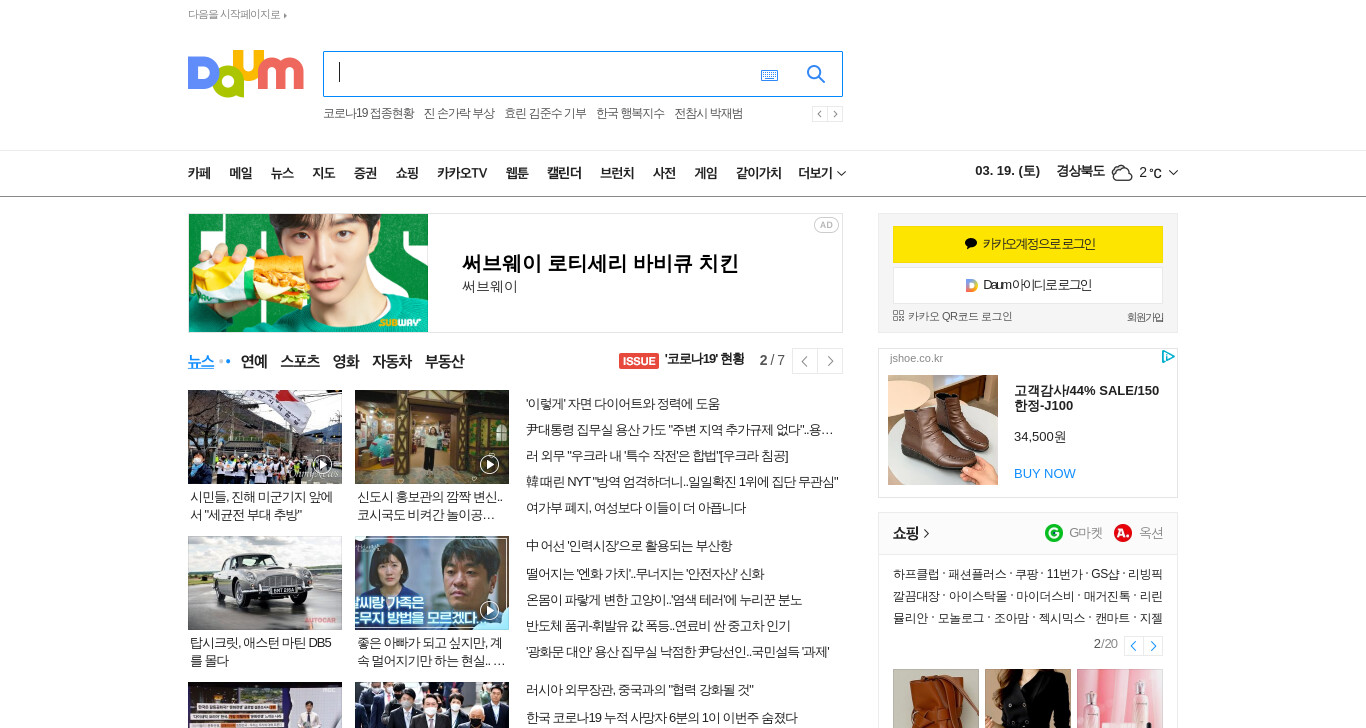1366x728 pixels.
Task: Click the Daum logo
Action: 245,73
